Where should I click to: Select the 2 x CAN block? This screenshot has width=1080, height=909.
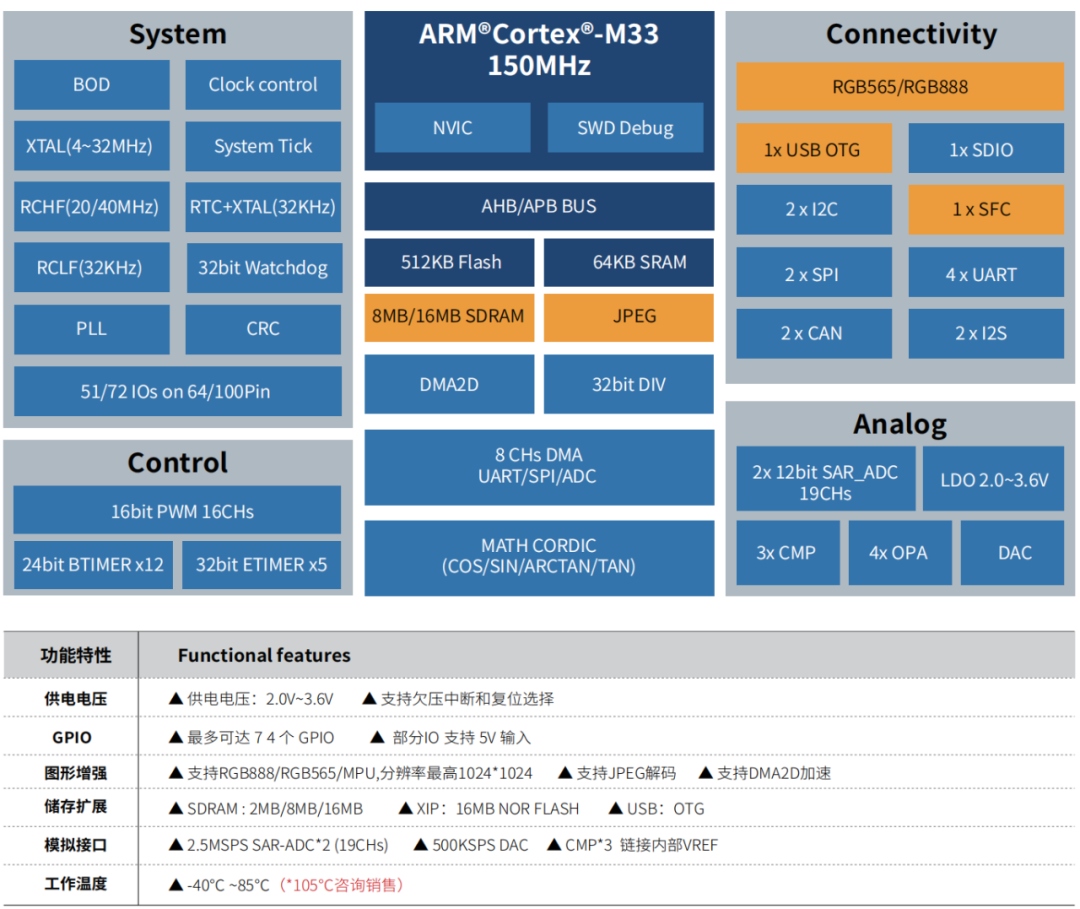[x=814, y=333]
